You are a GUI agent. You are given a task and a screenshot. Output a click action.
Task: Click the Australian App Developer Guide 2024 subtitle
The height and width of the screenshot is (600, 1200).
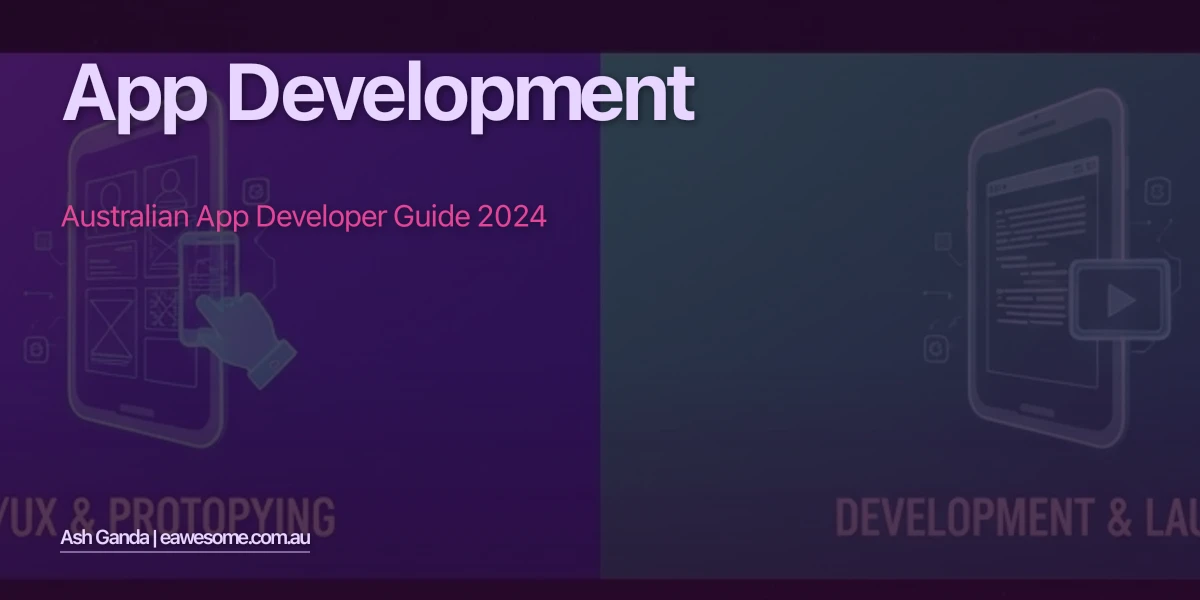click(x=304, y=216)
